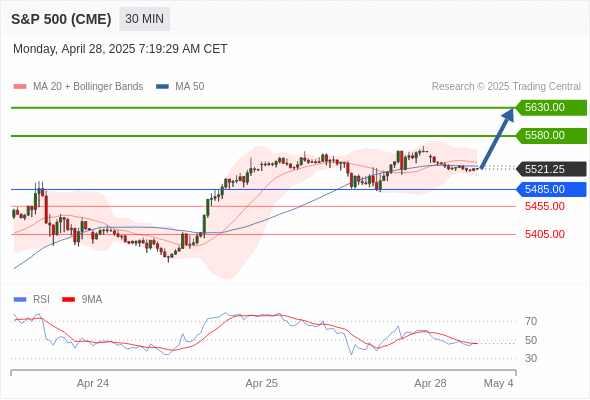Click the red 9MA legend swatch
Image resolution: width=590 pixels, height=400 pixels.
pyautogui.click(x=68, y=300)
